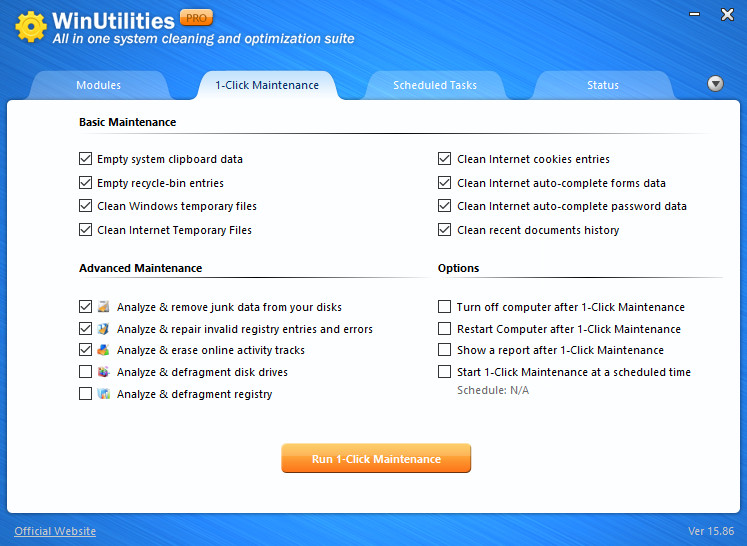Open the round dropdown arrow menu
Viewport: 747px width, 546px height.
[715, 84]
